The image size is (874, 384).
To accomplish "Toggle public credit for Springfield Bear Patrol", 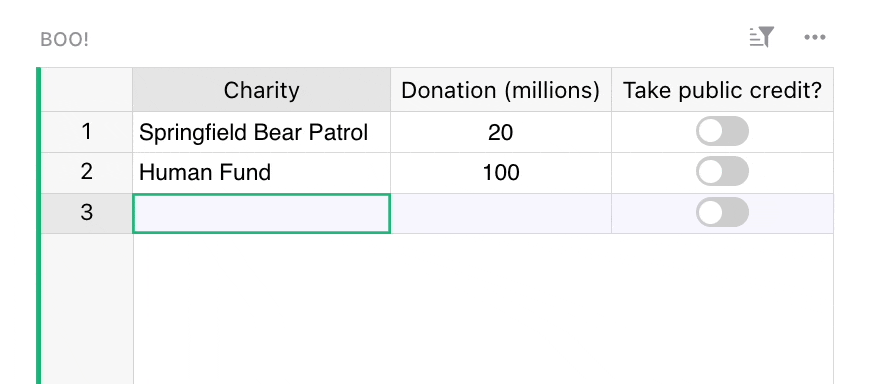I will (722, 131).
